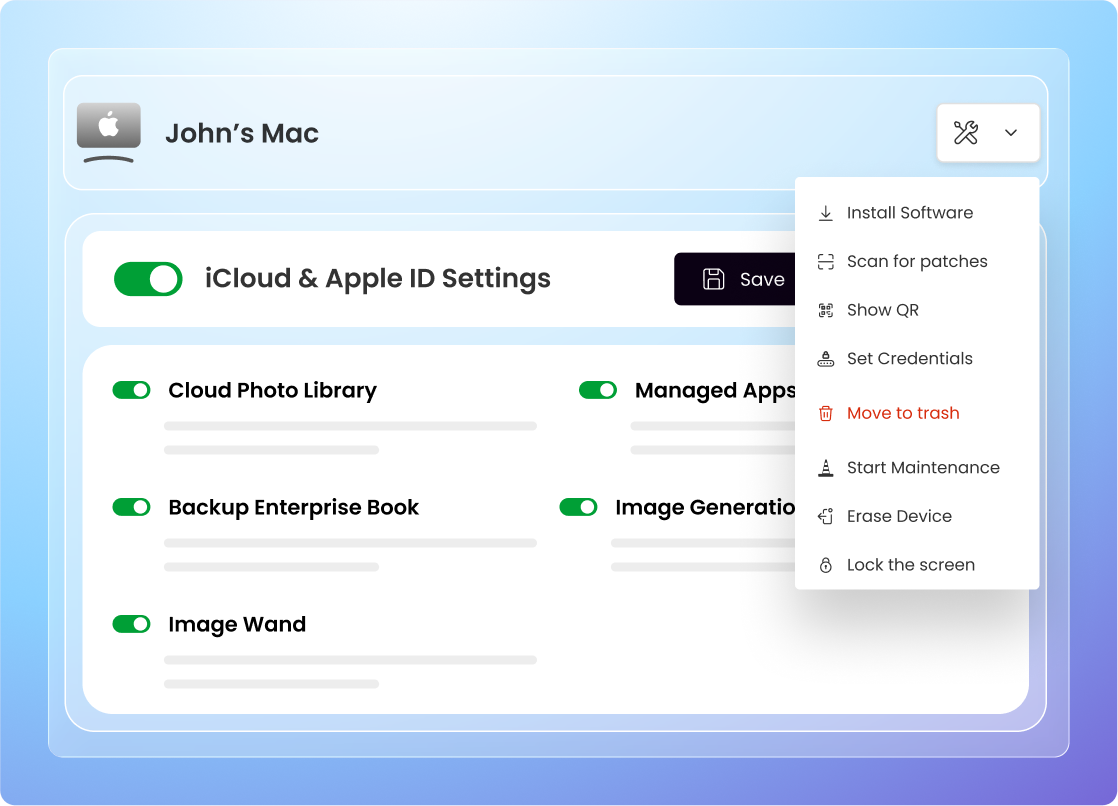
Task: Click the Erase Device icon
Action: [x=825, y=516]
